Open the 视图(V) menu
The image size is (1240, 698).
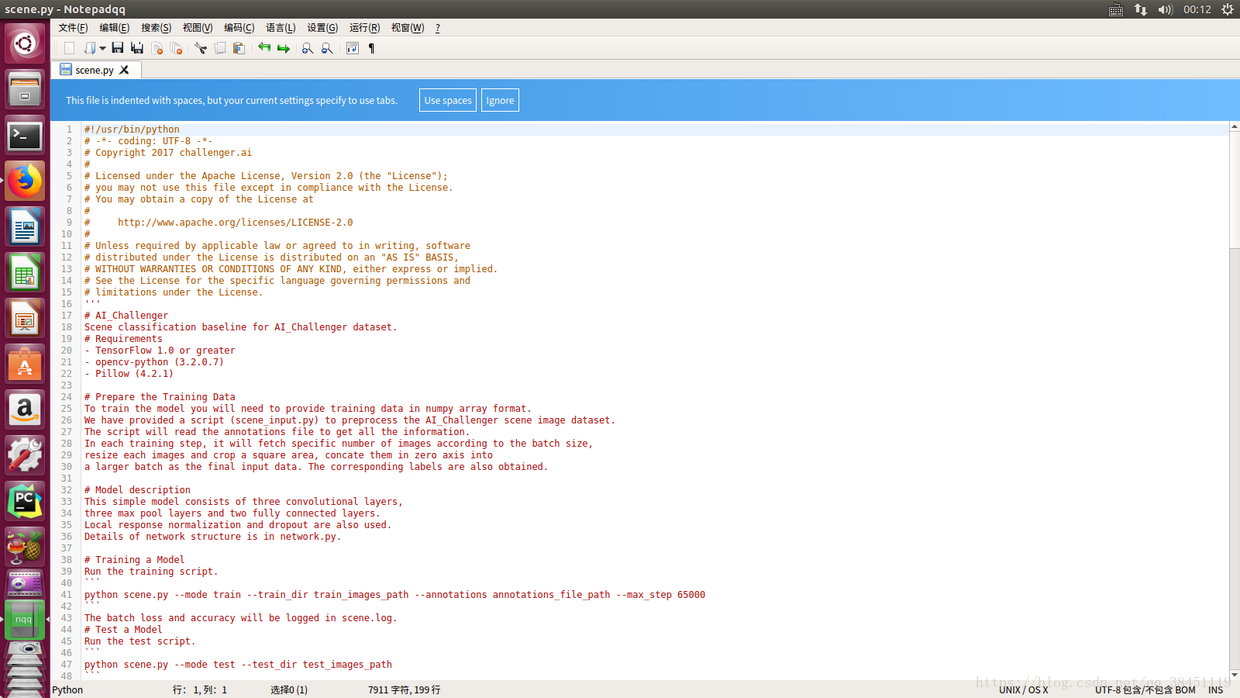coord(197,28)
